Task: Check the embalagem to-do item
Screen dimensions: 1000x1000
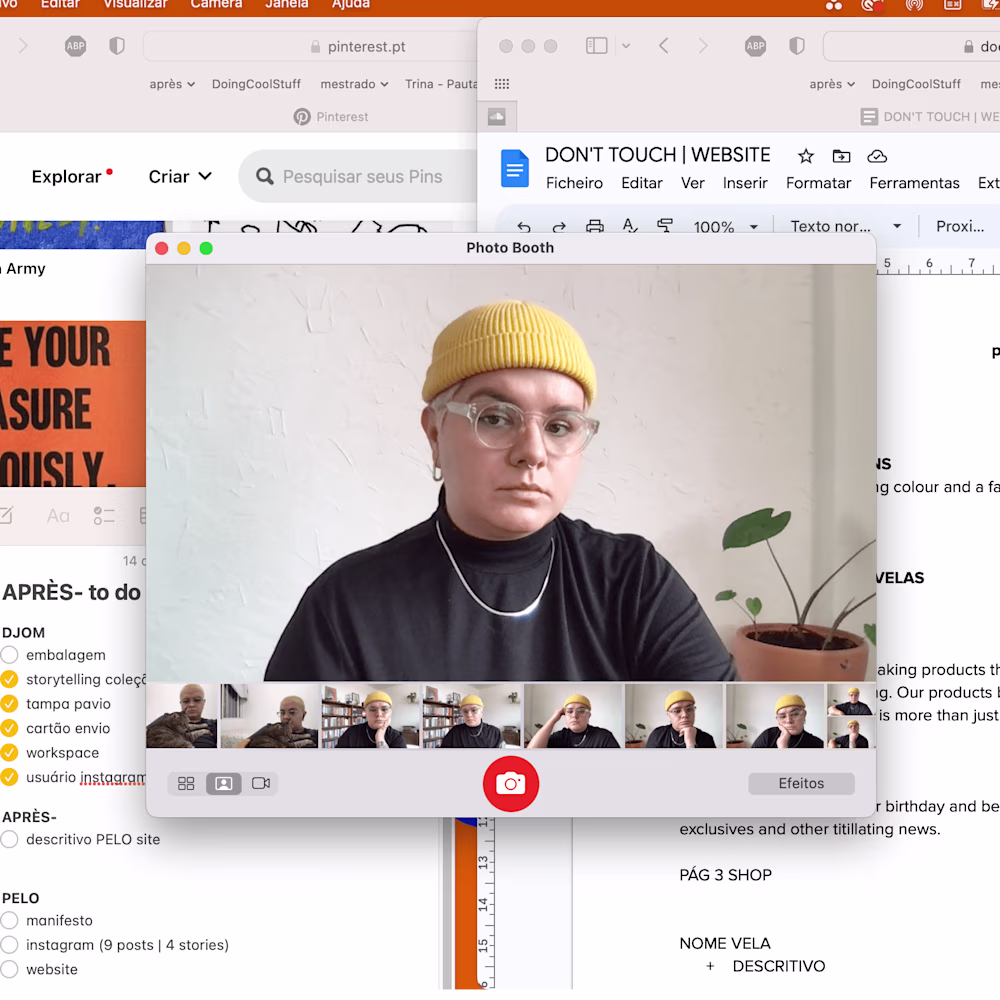Action: (x=10, y=654)
